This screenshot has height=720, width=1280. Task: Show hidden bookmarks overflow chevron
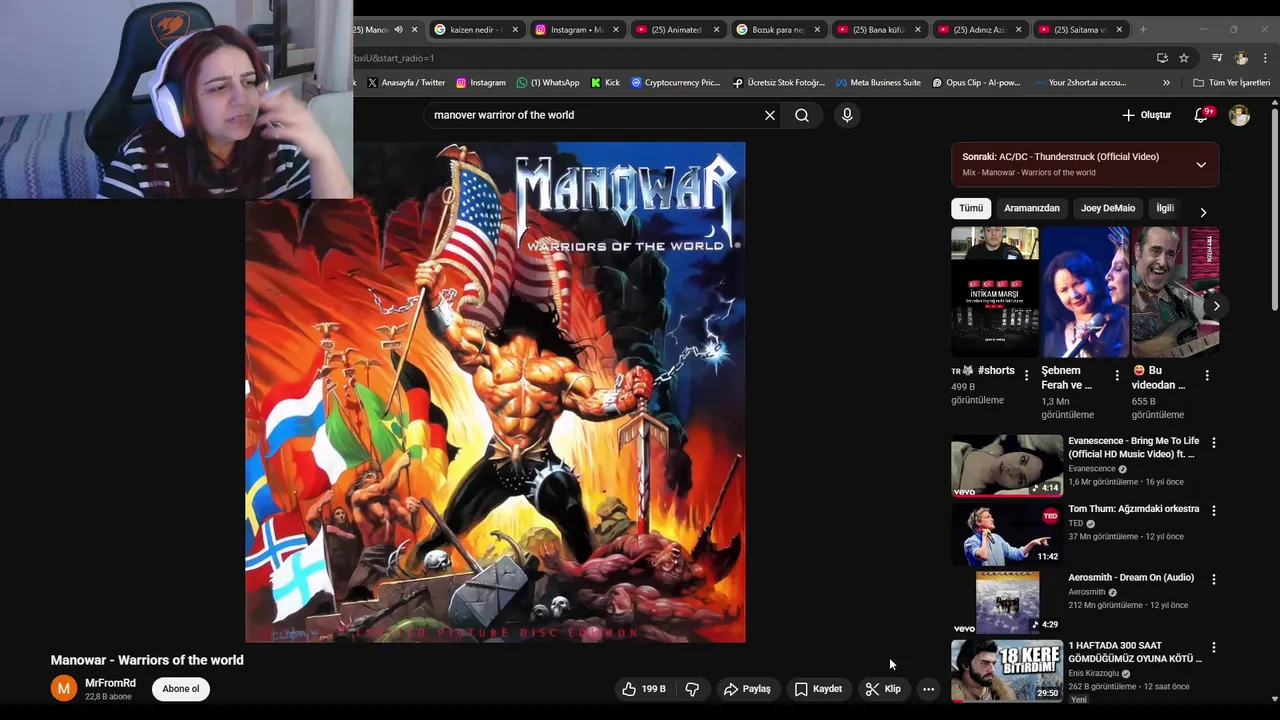coord(1166,83)
